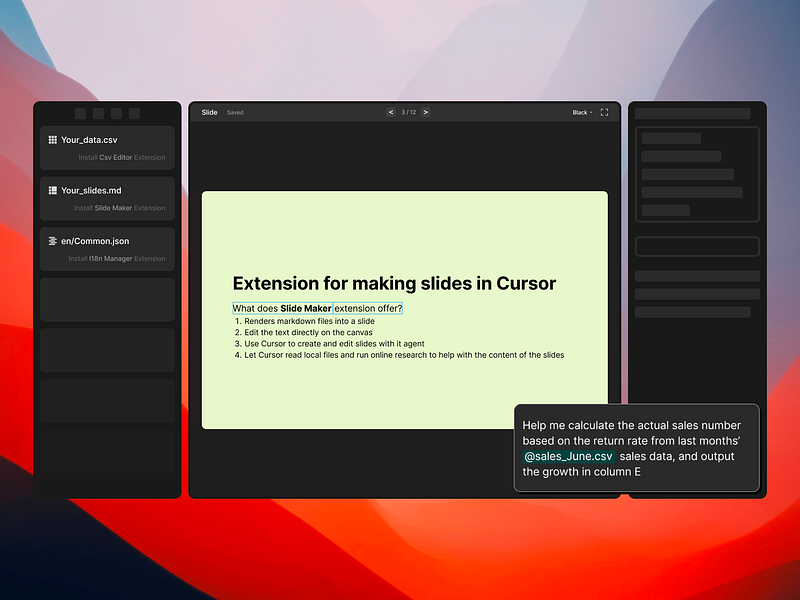Open the Your_data.csv file card
Viewport: 800px width, 600px height.
coord(107,148)
